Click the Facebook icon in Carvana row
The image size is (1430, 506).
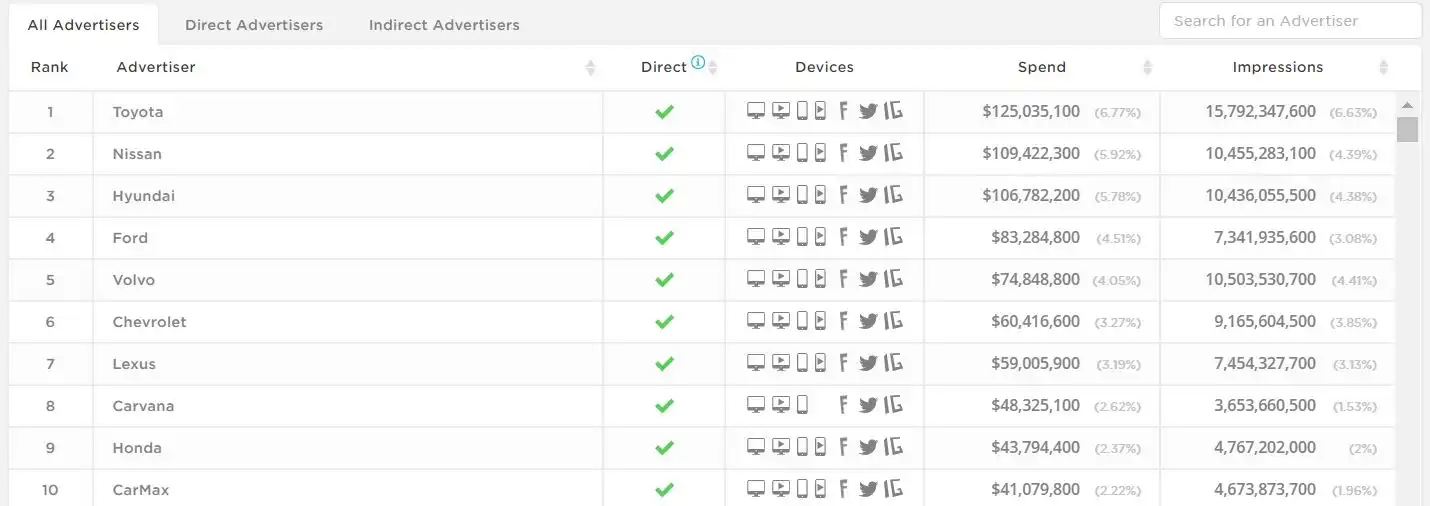(x=843, y=405)
